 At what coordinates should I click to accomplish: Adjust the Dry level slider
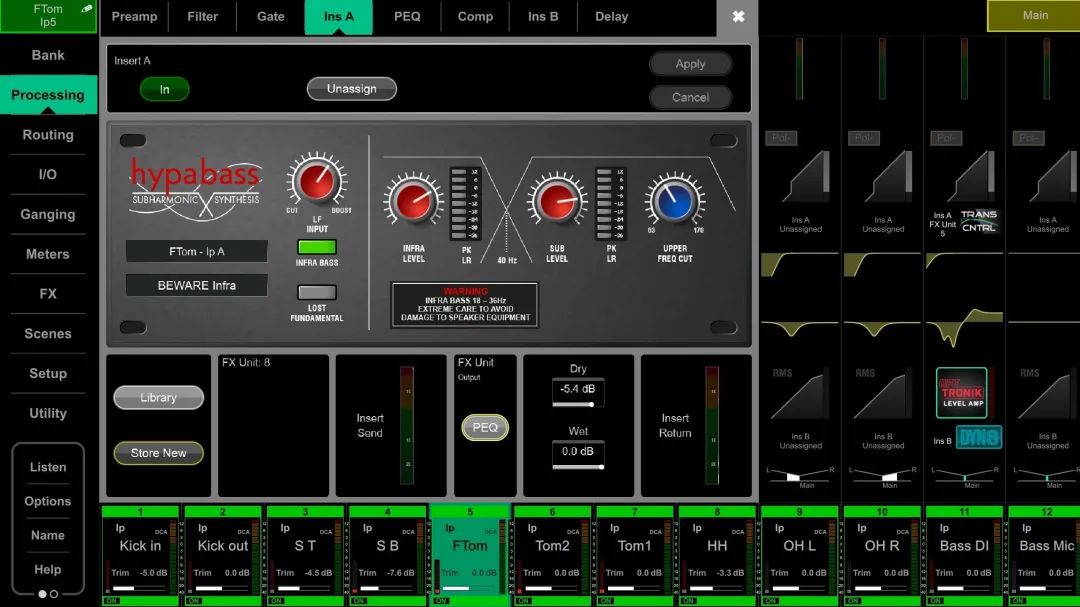point(578,404)
